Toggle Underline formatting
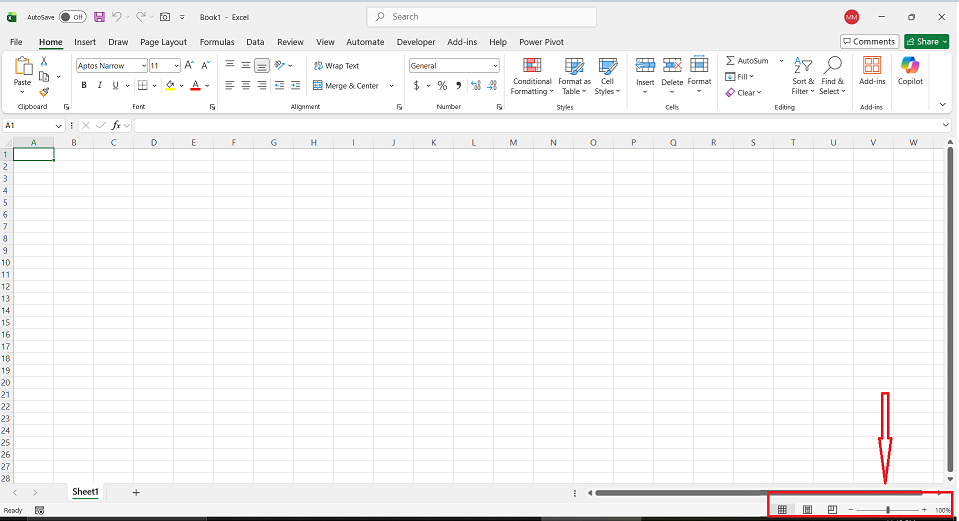 click(x=116, y=86)
